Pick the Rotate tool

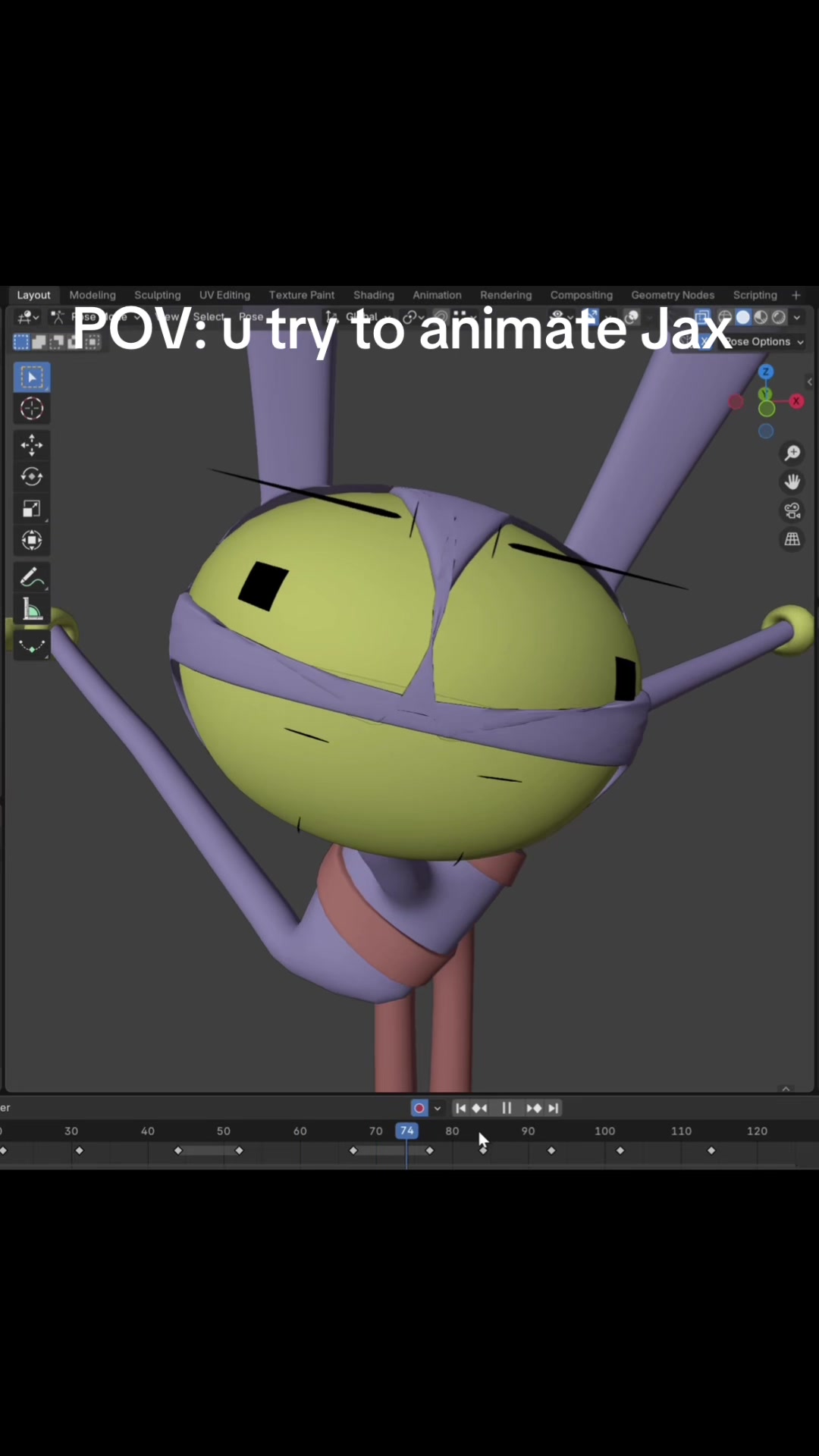pos(31,476)
